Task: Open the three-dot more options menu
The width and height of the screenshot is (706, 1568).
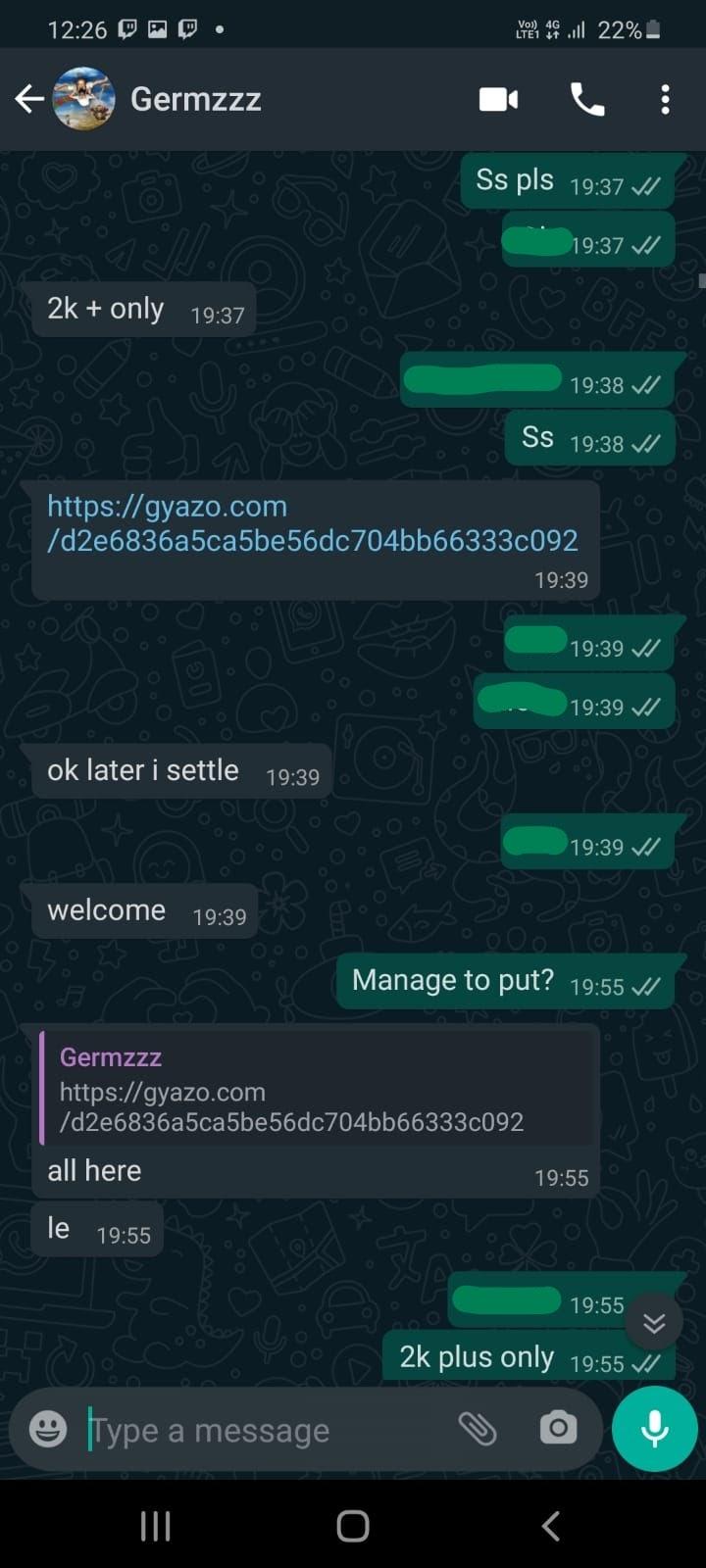Action: pyautogui.click(x=665, y=99)
